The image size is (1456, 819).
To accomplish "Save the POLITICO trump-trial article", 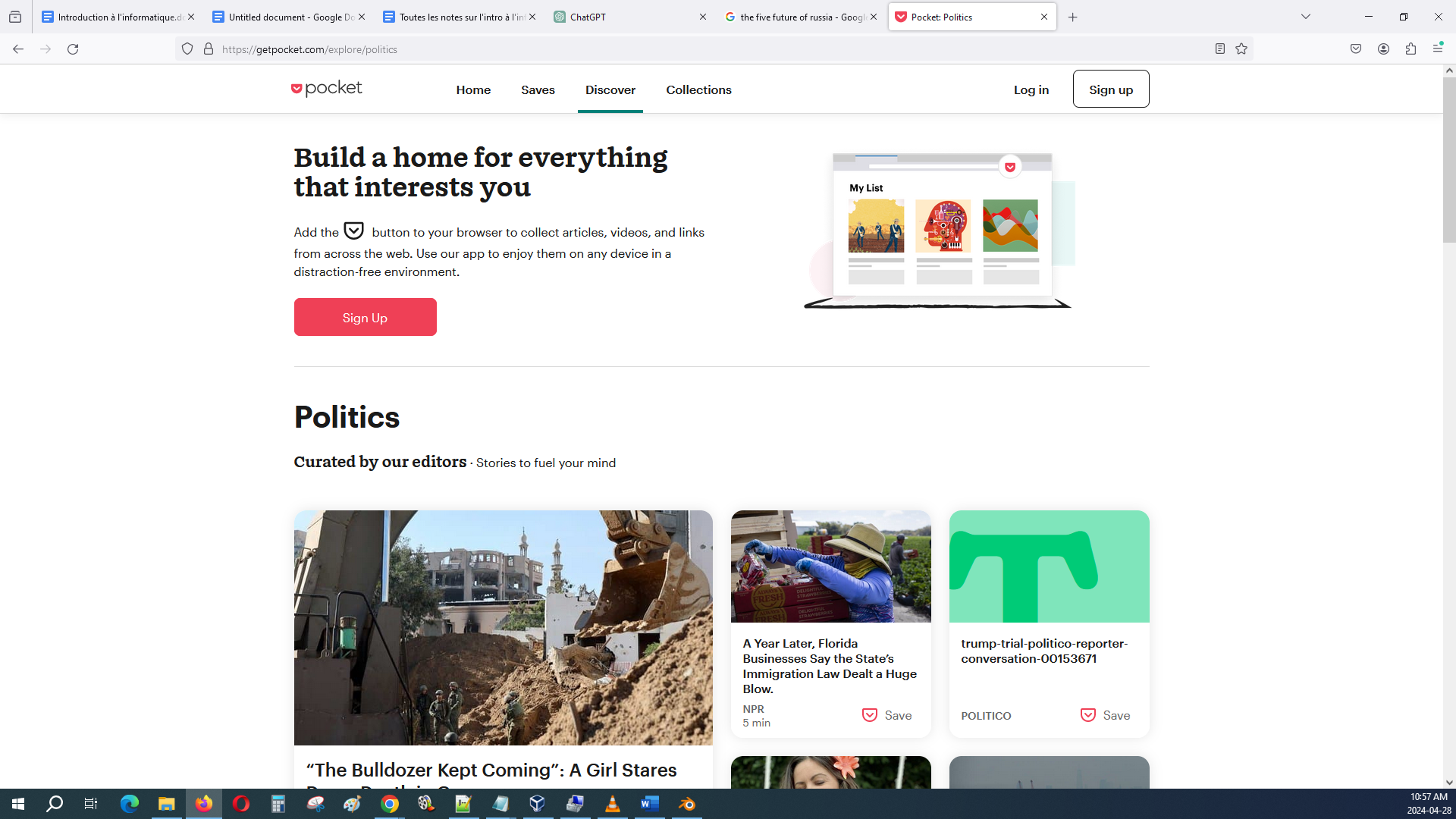I will click(x=1105, y=715).
